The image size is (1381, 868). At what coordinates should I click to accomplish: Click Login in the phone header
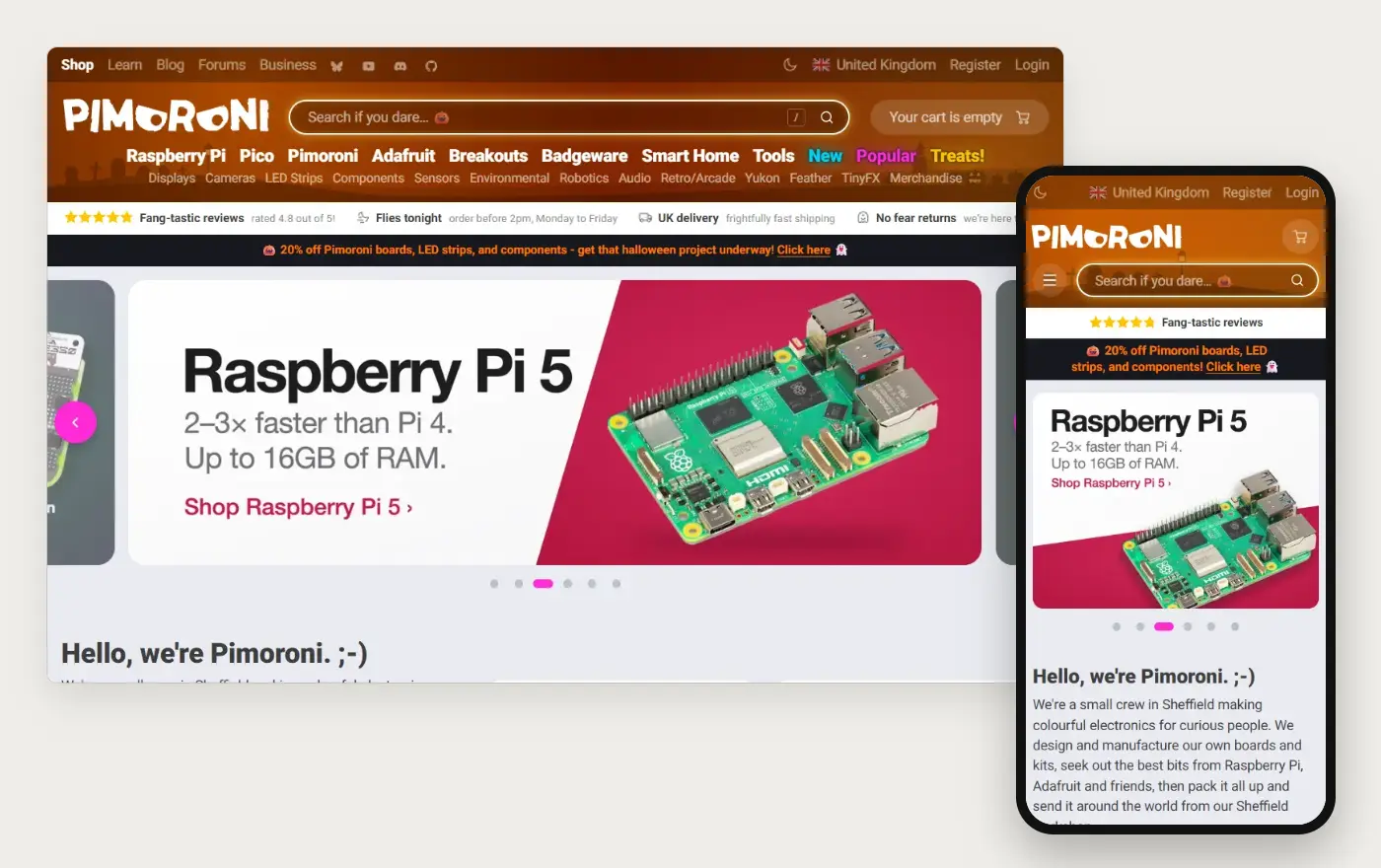1302,192
